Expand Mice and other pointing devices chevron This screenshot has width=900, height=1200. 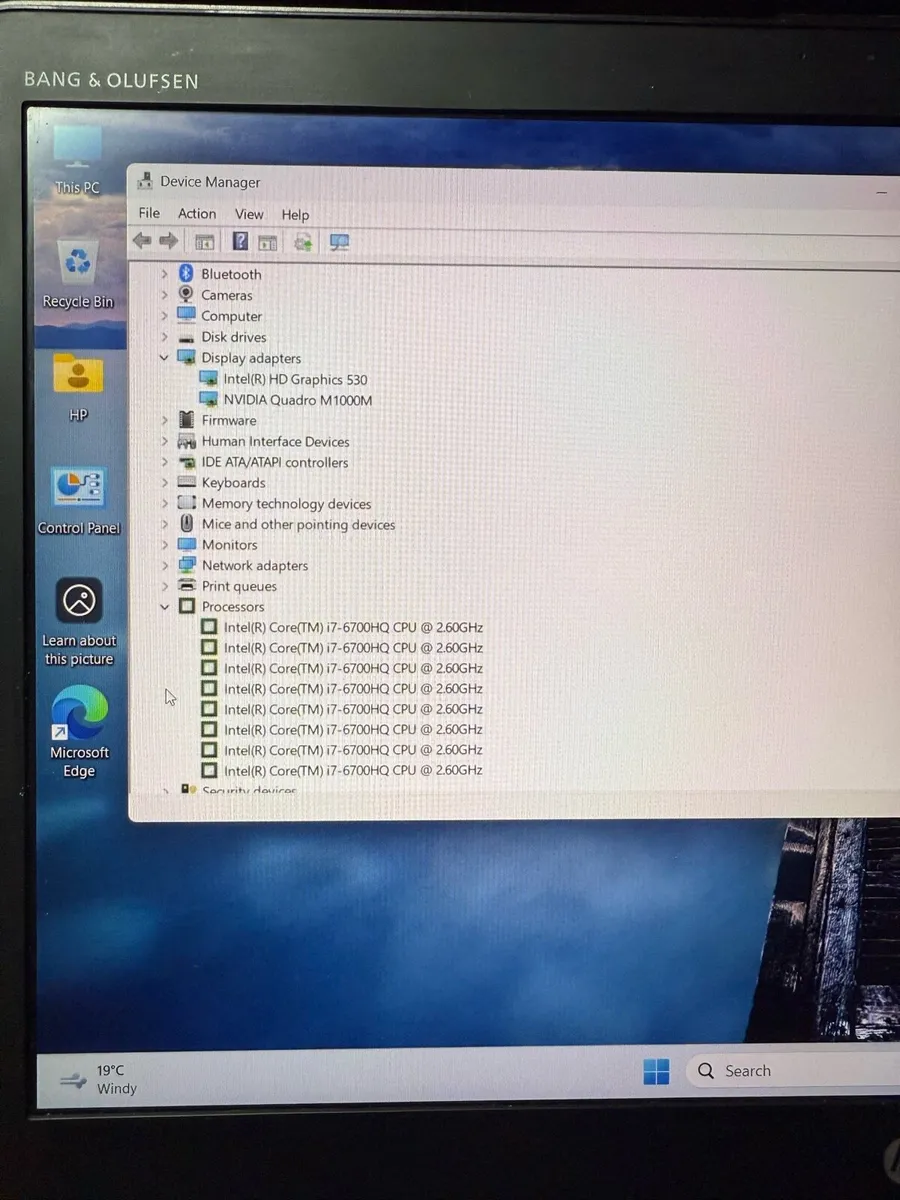(x=165, y=524)
